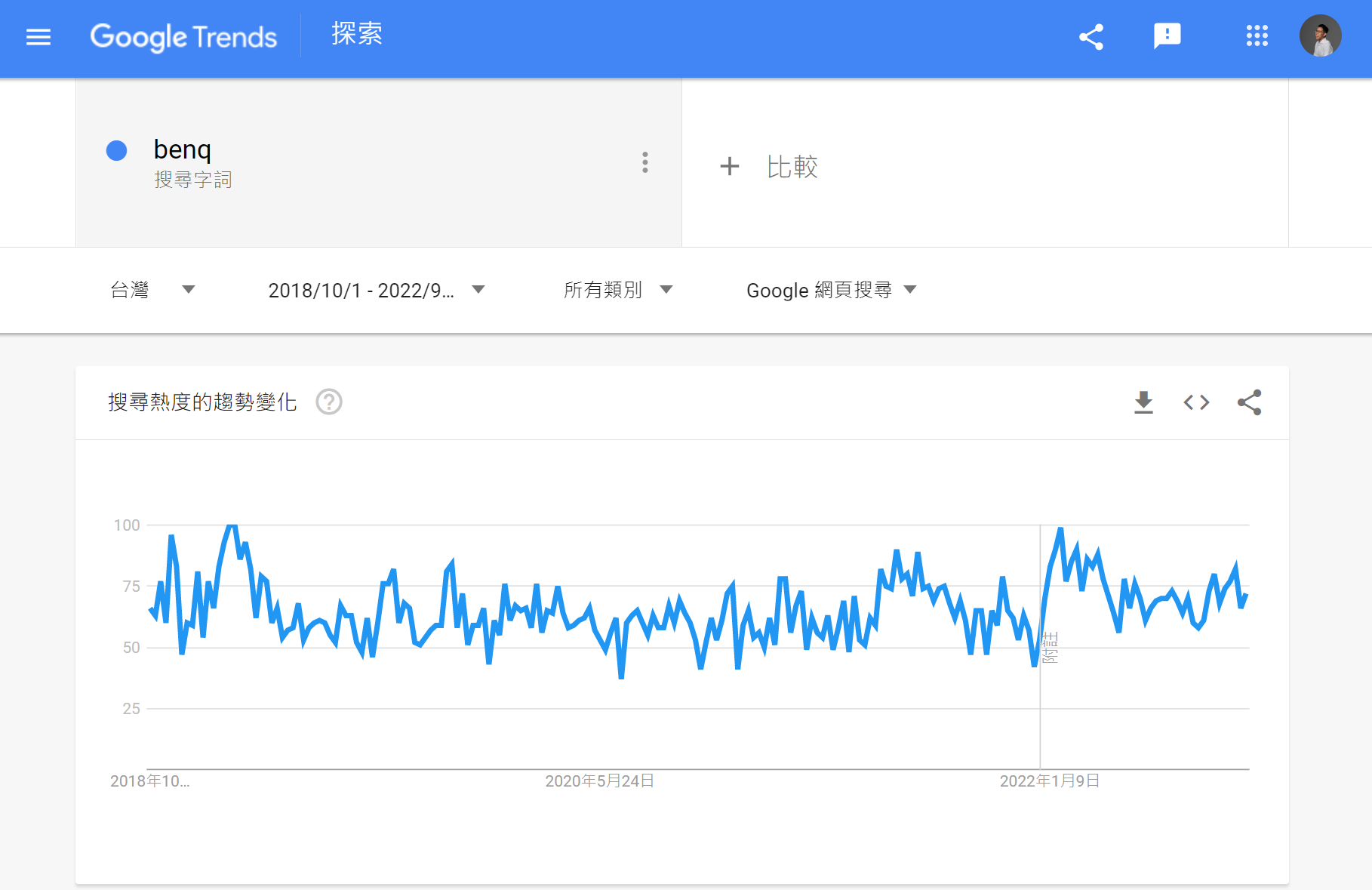1372x890 pixels.
Task: Open the 2018/10/1 - 2022/9 date range dropdown
Action: [376, 290]
